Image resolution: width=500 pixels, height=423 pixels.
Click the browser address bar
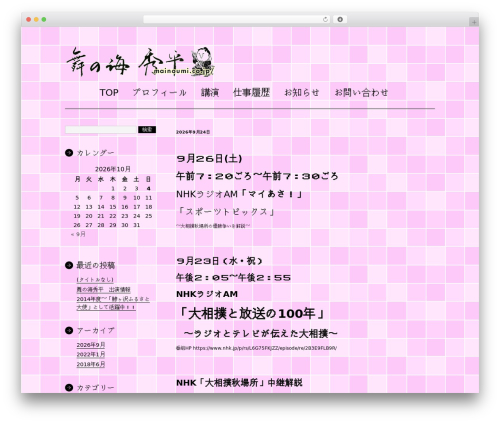coord(237,20)
